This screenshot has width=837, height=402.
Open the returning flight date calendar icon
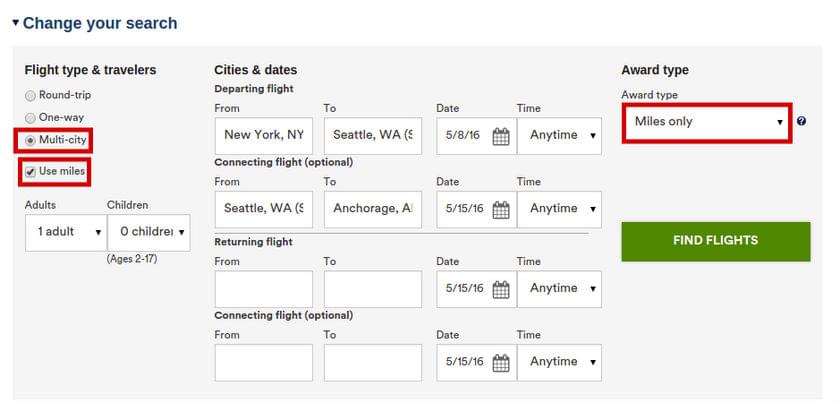[501, 289]
